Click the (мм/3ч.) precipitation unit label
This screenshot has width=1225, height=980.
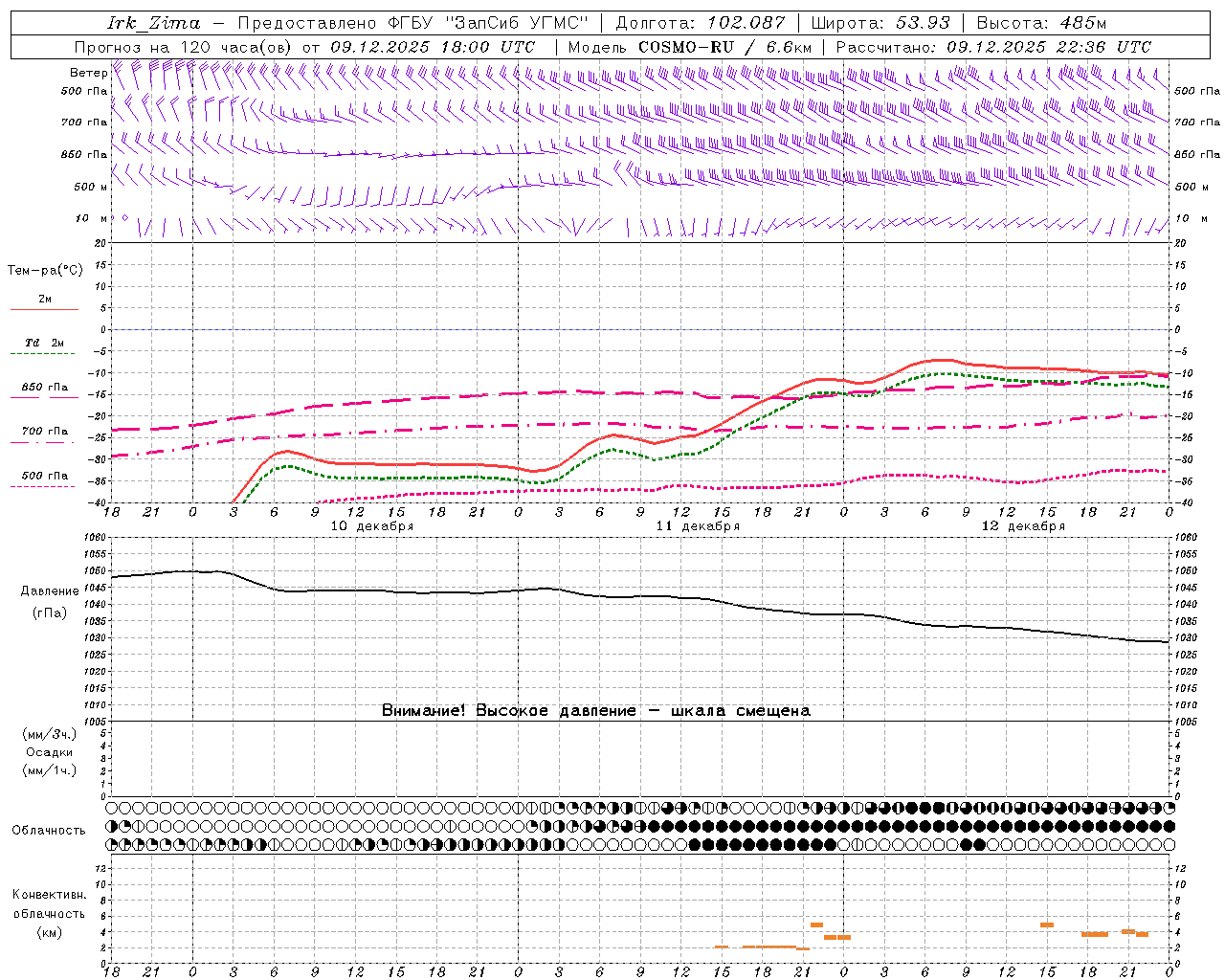pyautogui.click(x=50, y=734)
